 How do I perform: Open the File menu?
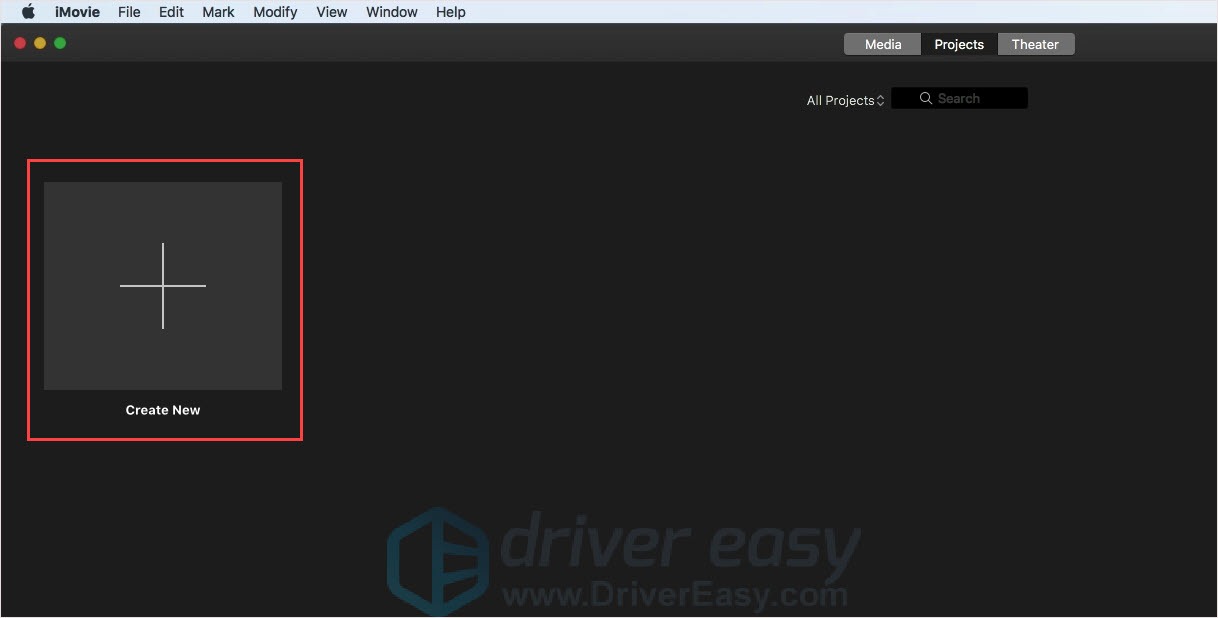pos(129,12)
